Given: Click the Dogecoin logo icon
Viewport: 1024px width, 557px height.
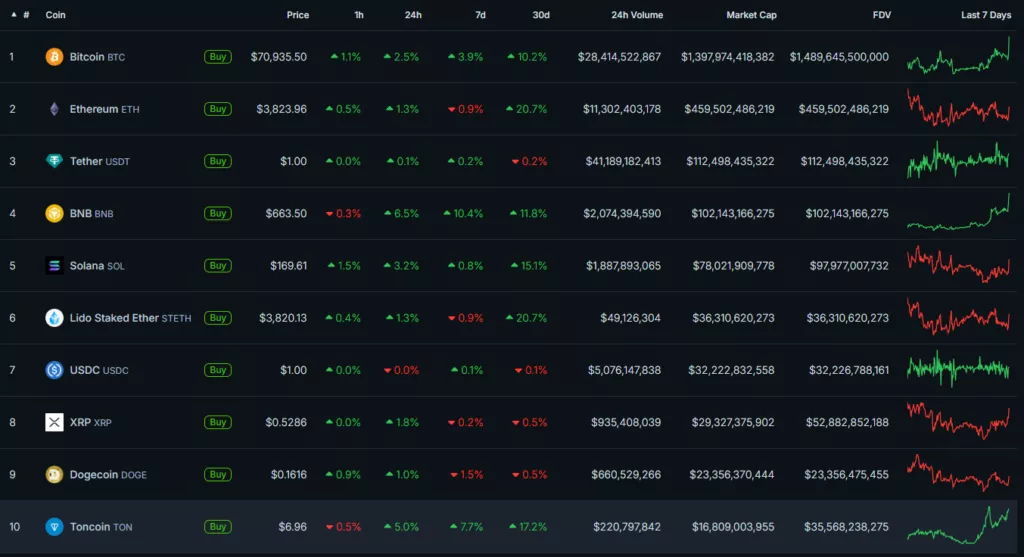Looking at the screenshot, I should pos(54,474).
